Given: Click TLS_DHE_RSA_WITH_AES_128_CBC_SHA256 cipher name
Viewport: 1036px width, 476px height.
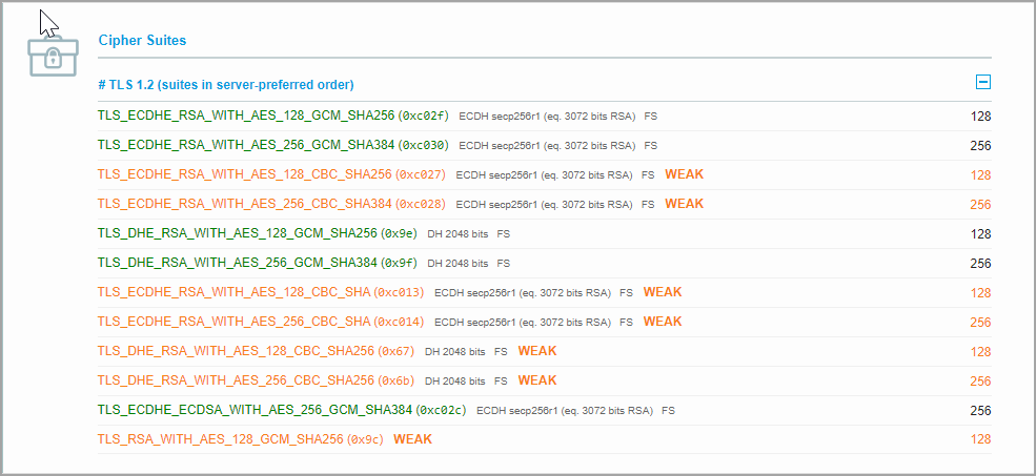Looking at the screenshot, I should (236, 352).
